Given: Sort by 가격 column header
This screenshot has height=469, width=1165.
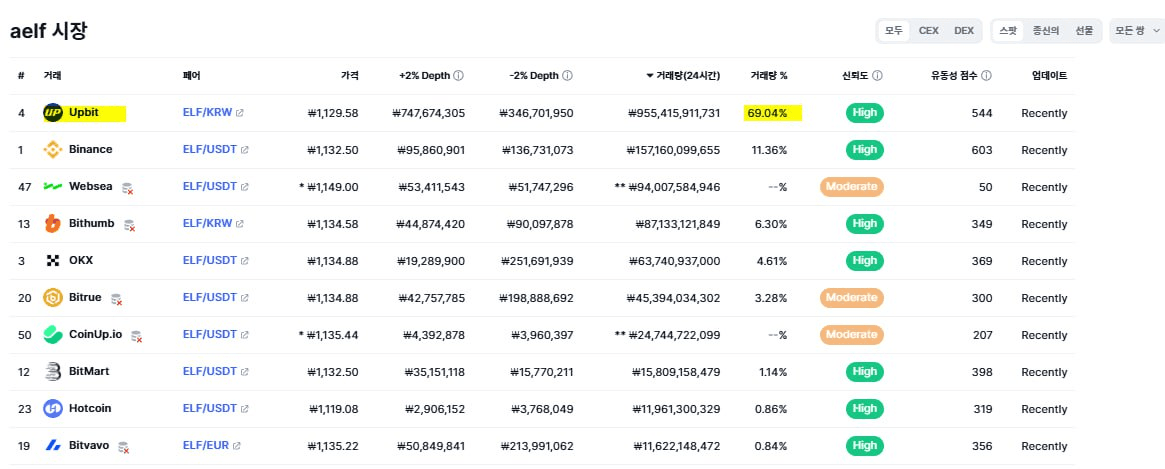Looking at the screenshot, I should [x=350, y=76].
